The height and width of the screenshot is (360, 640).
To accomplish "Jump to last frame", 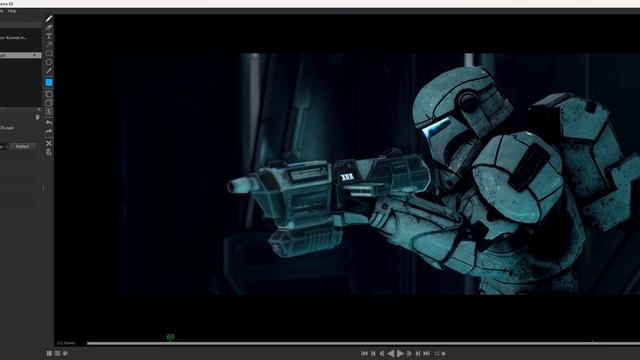I will (426, 353).
